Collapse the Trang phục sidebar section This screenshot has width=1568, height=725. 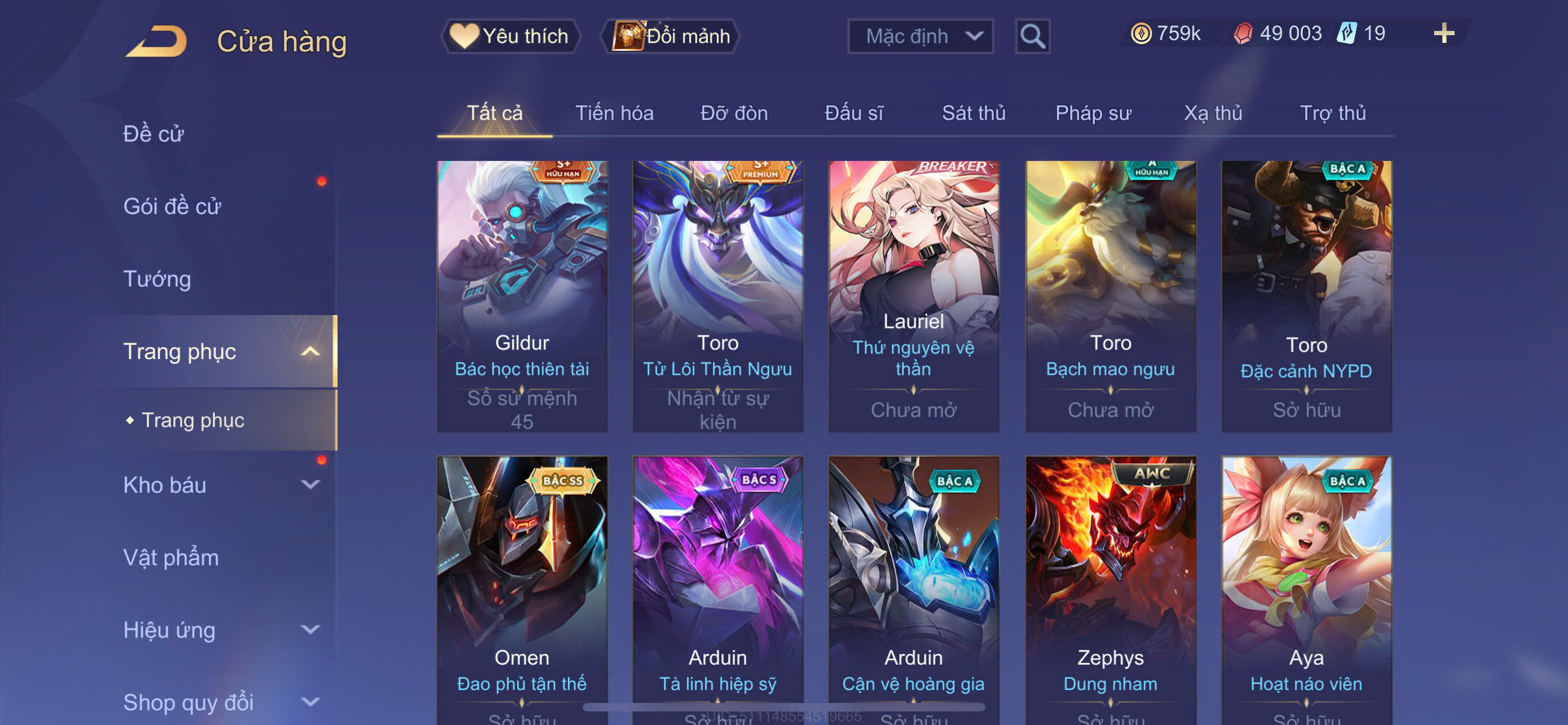pyautogui.click(x=310, y=351)
